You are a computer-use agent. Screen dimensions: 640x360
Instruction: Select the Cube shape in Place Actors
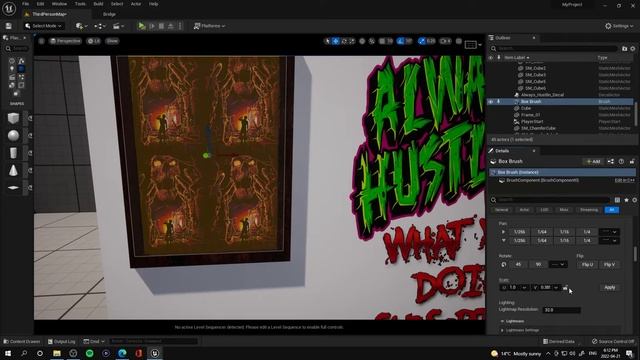(x=13, y=118)
